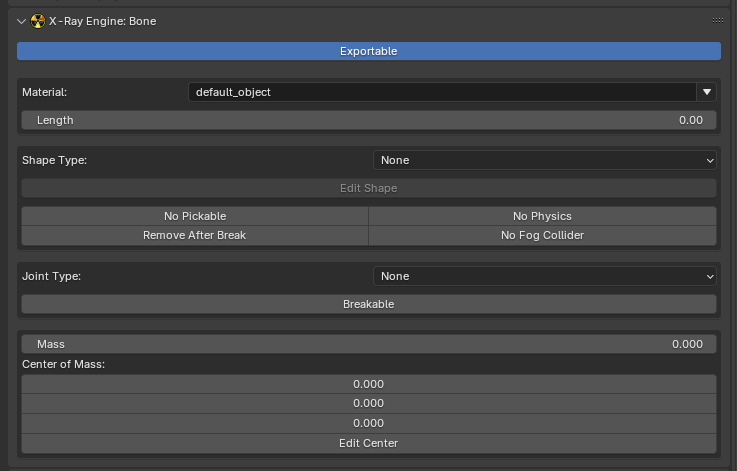Enable Remove After Break flag
Viewport: 737px width, 471px height.
click(195, 235)
